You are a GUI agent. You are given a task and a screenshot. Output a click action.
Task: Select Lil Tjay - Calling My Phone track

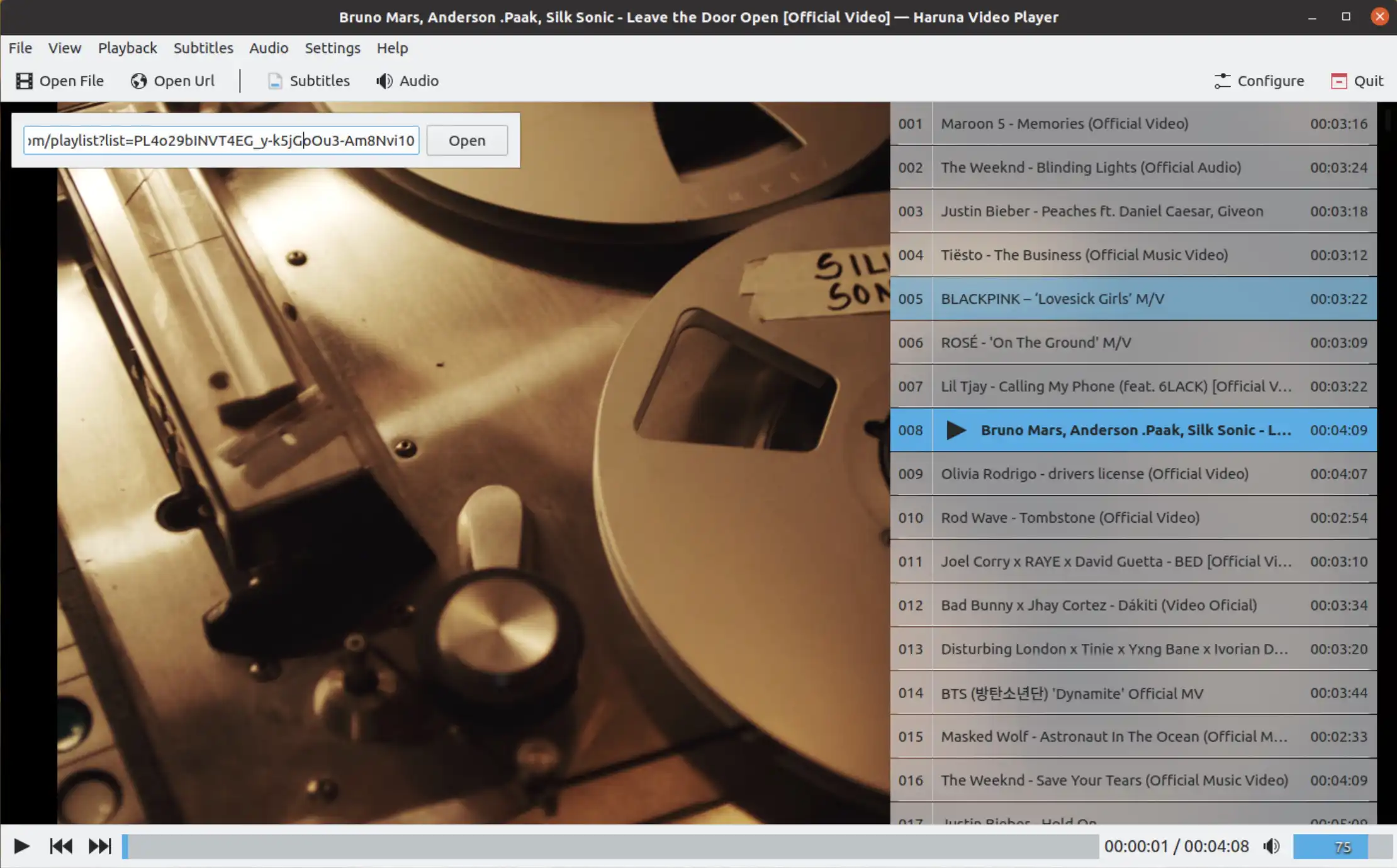(x=1133, y=386)
